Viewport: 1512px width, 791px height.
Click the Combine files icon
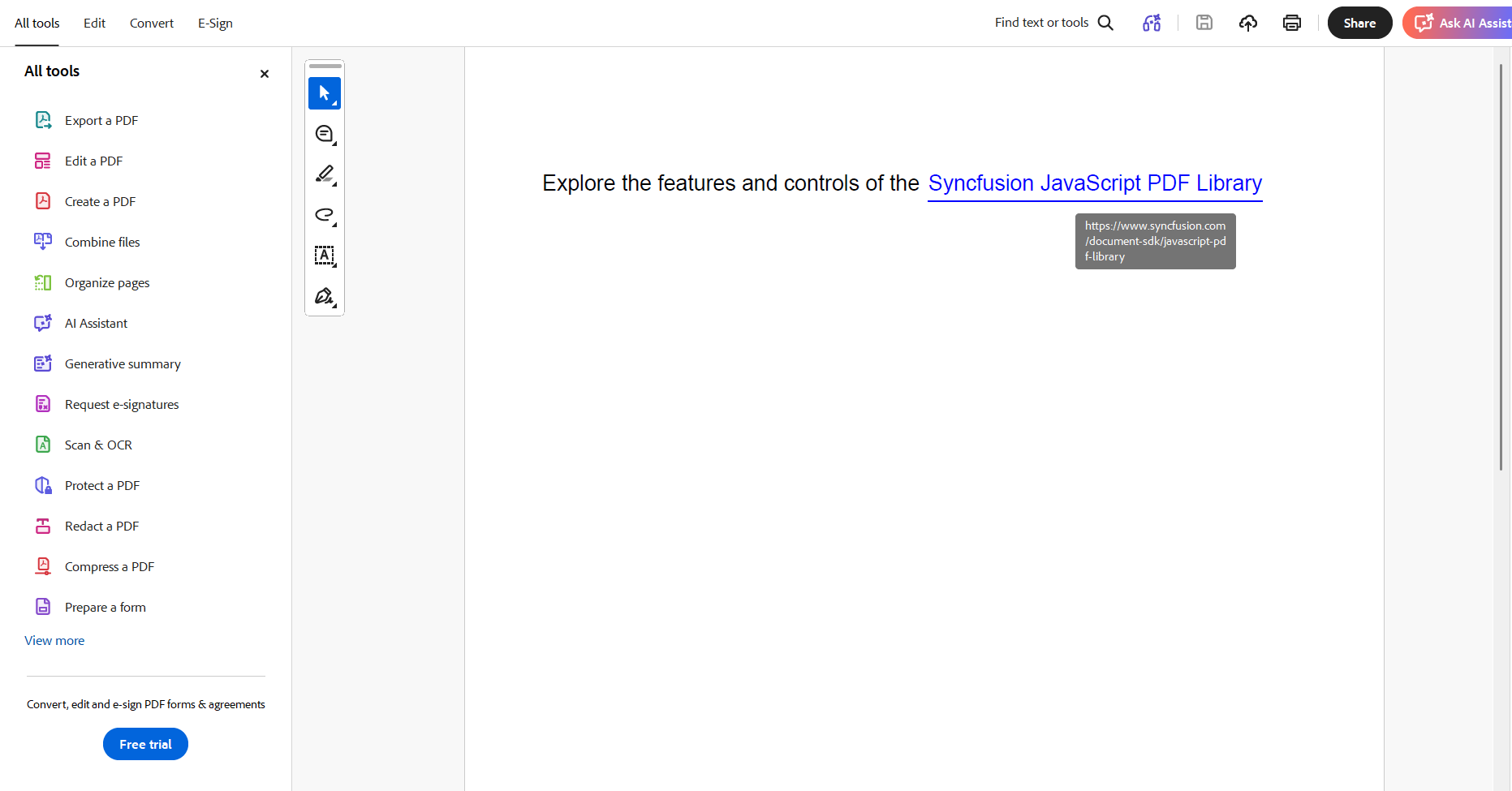click(x=43, y=242)
